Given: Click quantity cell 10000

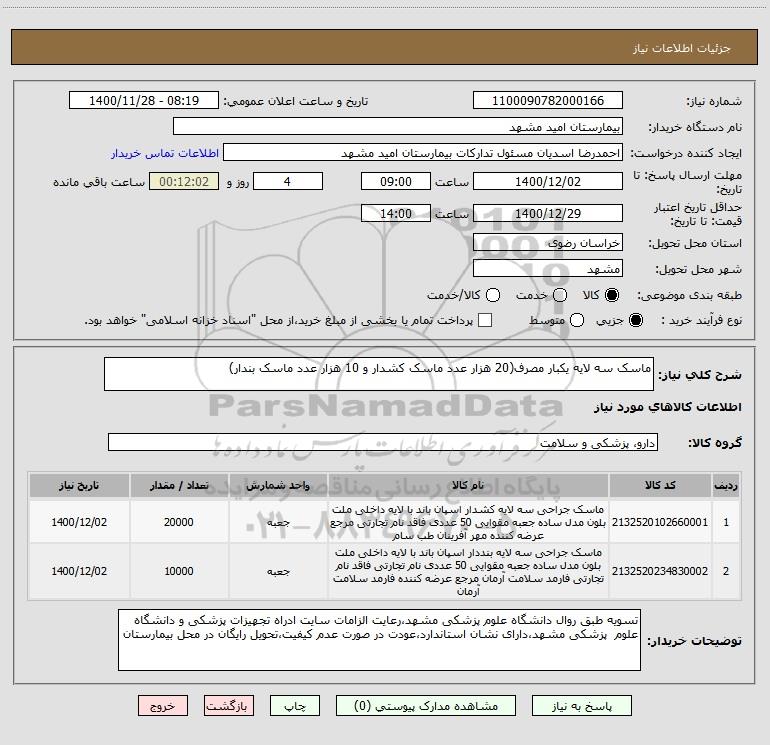Looking at the screenshot, I should (179, 571).
